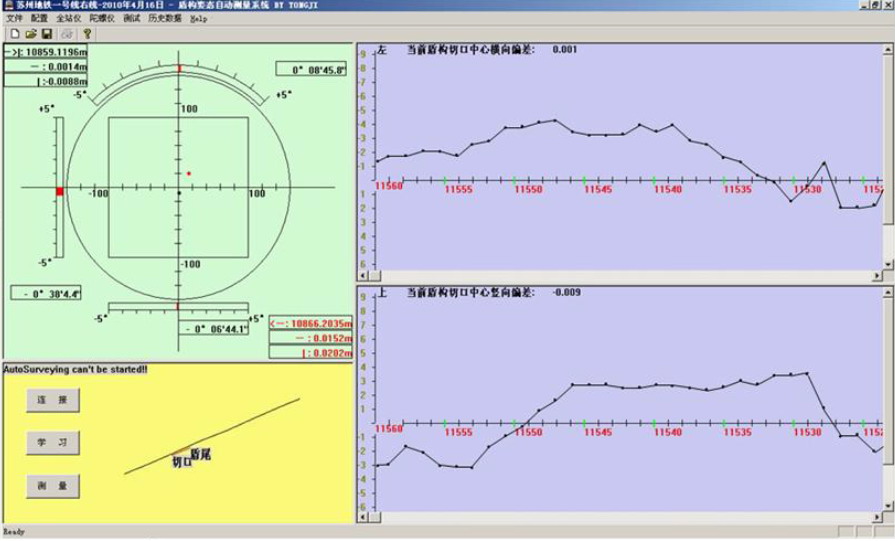Open the 陀螺仪 menu
This screenshot has height=541, width=895.
(101, 18)
